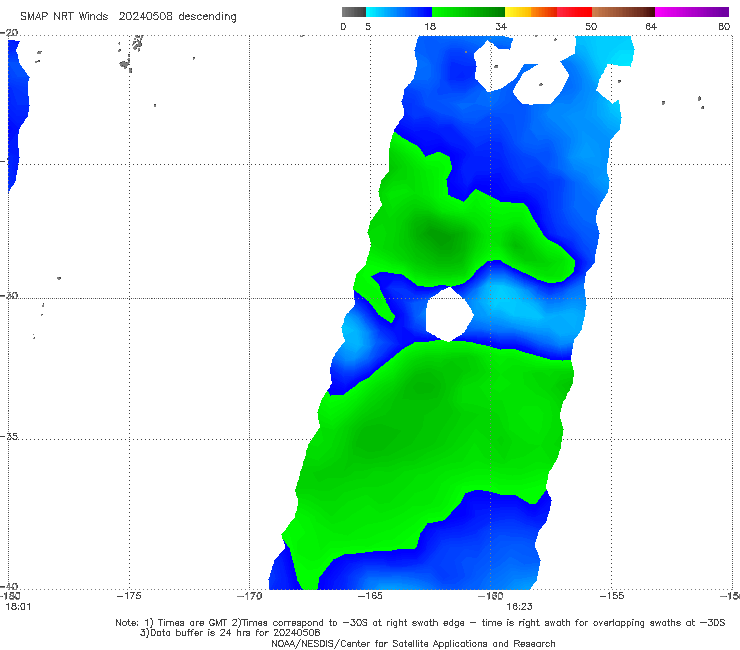Pick the magenta-purple colorbar segment
Viewport: 740px width, 650px height.
pyautogui.click(x=692, y=12)
